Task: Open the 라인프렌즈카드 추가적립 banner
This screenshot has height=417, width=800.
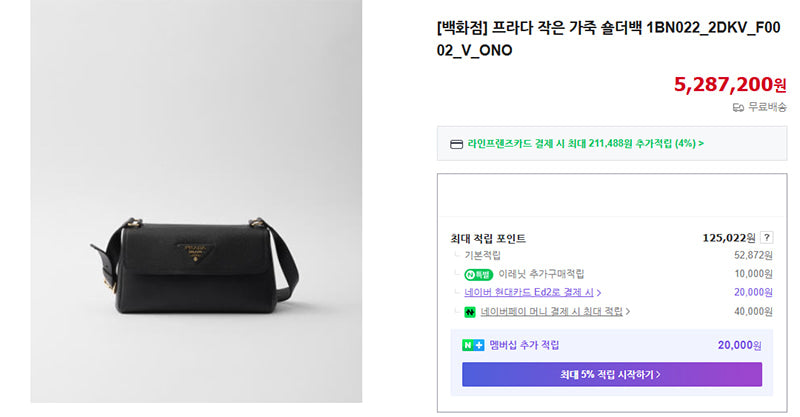Action: (612, 143)
